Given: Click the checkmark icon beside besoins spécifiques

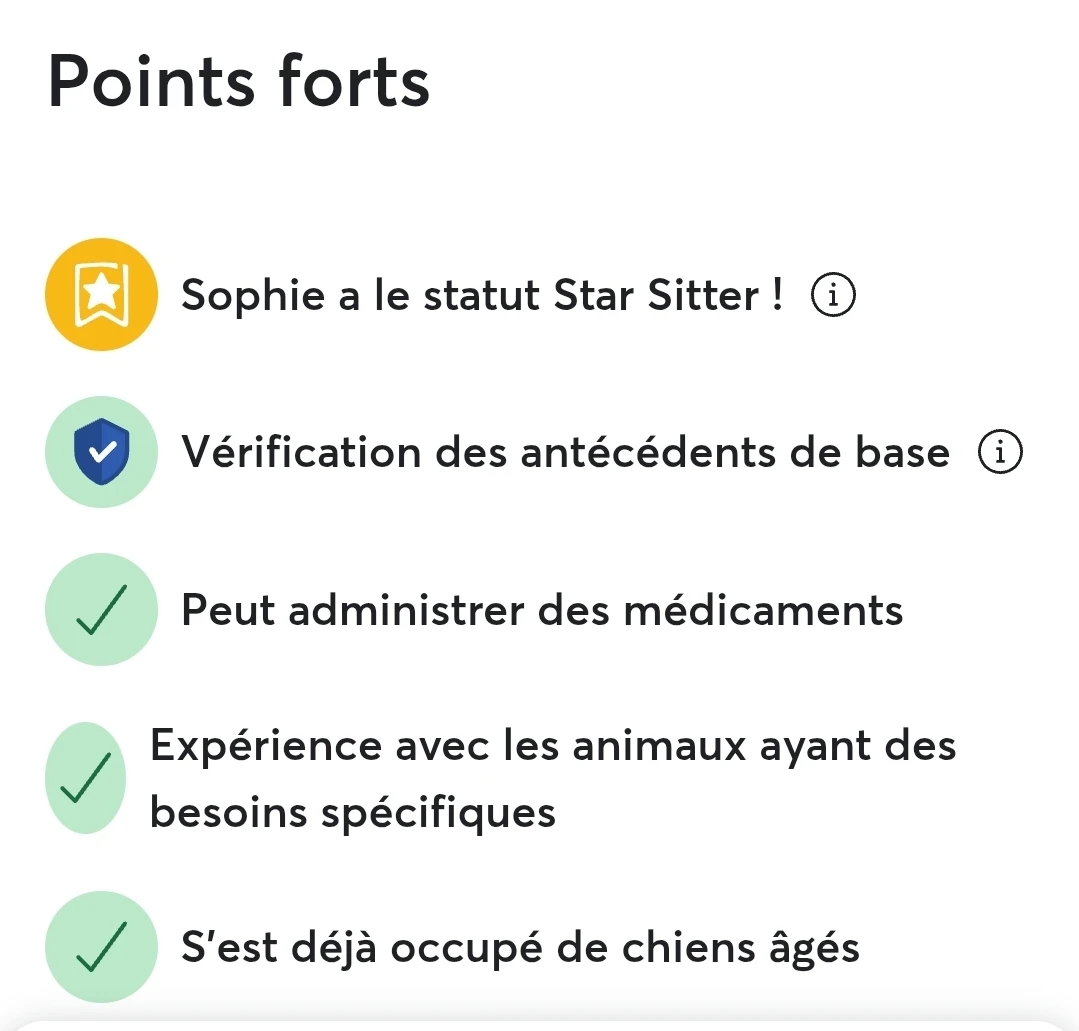Looking at the screenshot, I should [x=85, y=778].
